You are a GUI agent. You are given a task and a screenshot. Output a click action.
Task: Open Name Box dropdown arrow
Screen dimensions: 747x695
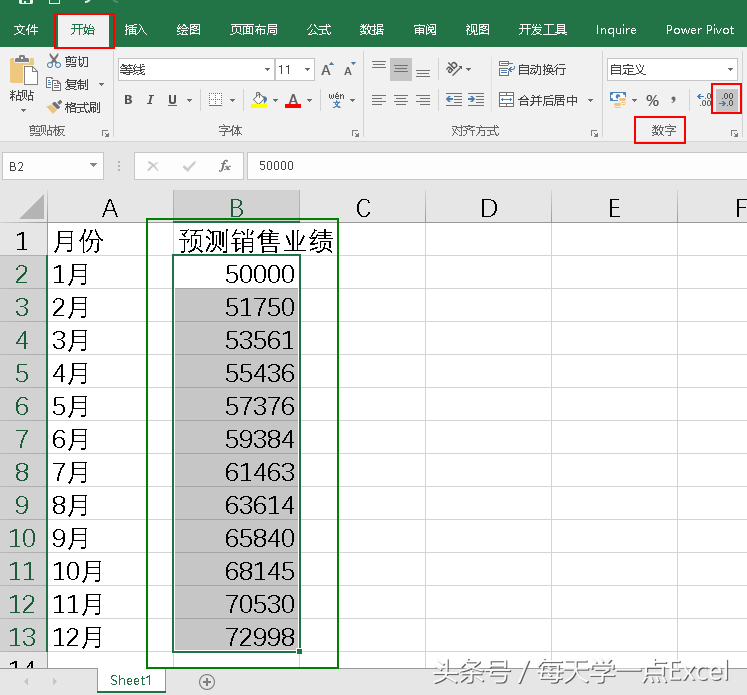point(93,165)
